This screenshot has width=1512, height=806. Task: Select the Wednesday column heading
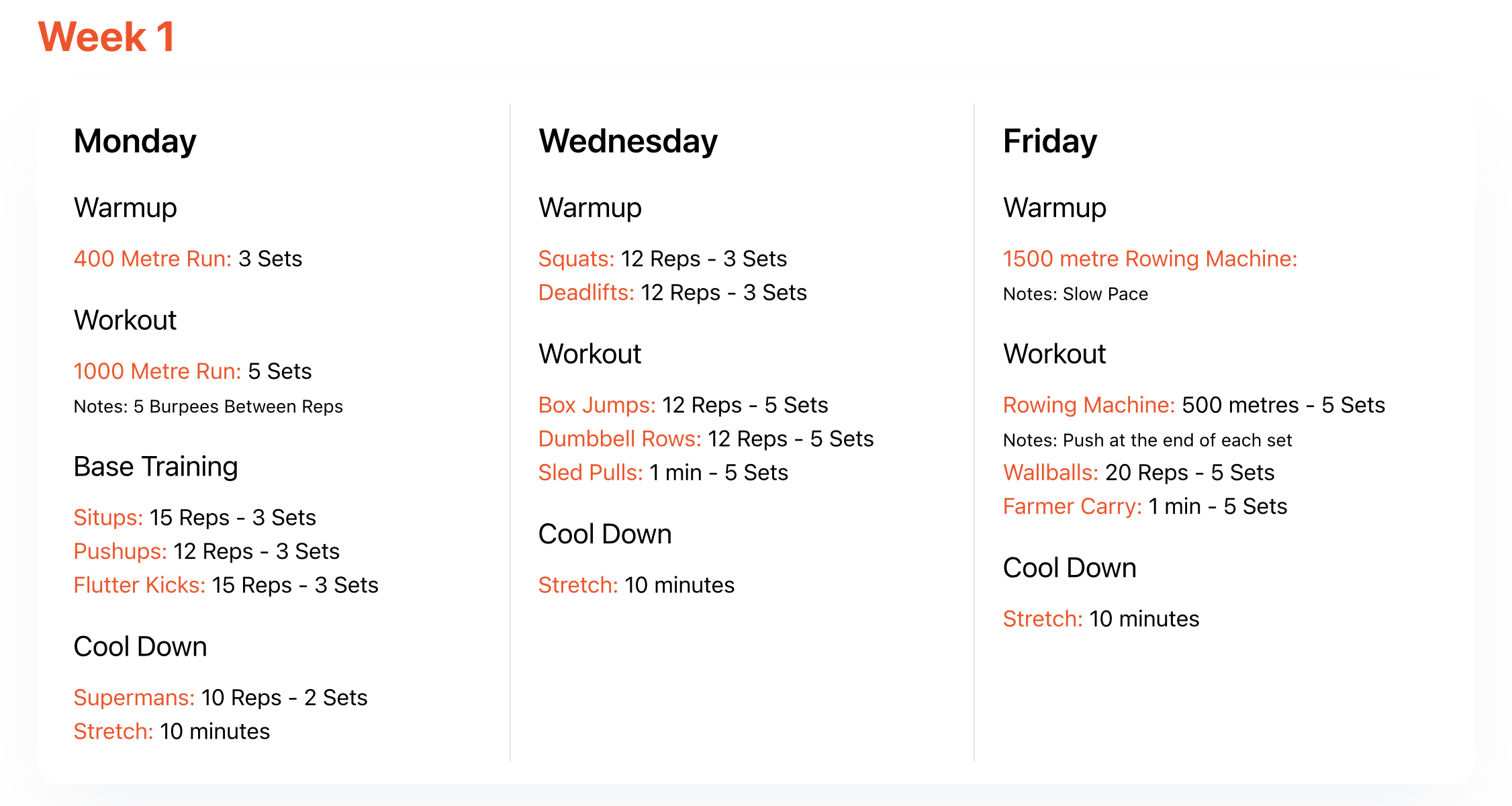(x=628, y=142)
